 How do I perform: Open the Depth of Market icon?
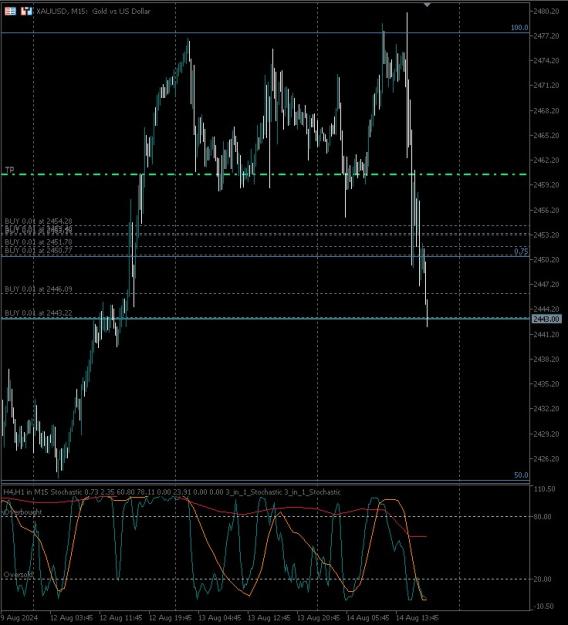[x=10, y=11]
